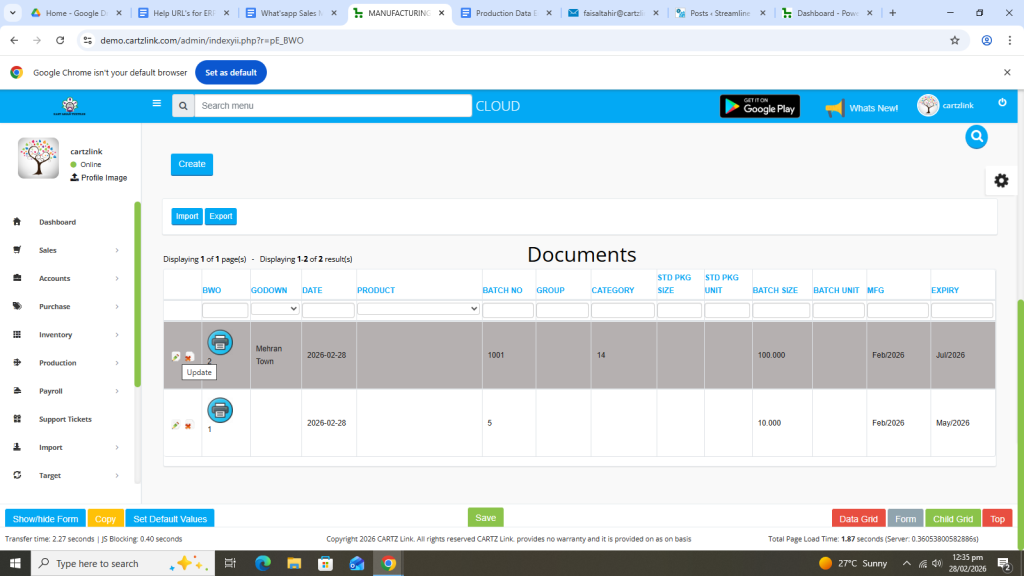The image size is (1024, 576).
Task: Click the print icon for BWO 1
Action: [x=220, y=409]
